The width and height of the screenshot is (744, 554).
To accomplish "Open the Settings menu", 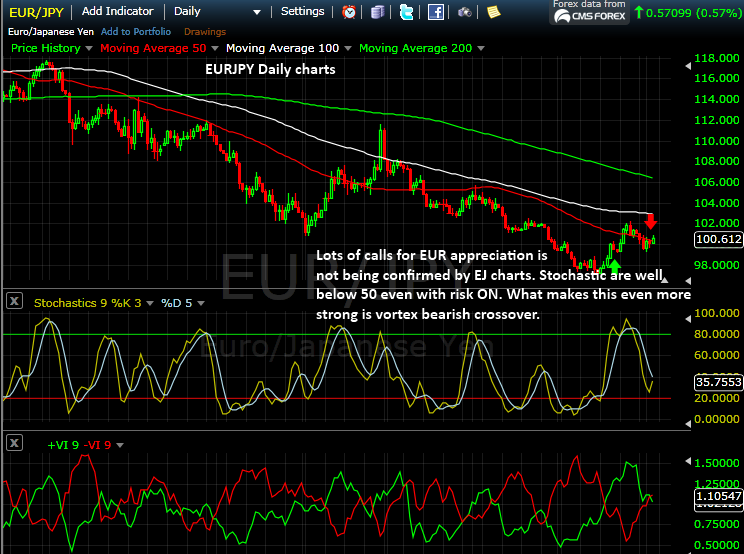I will click(302, 11).
